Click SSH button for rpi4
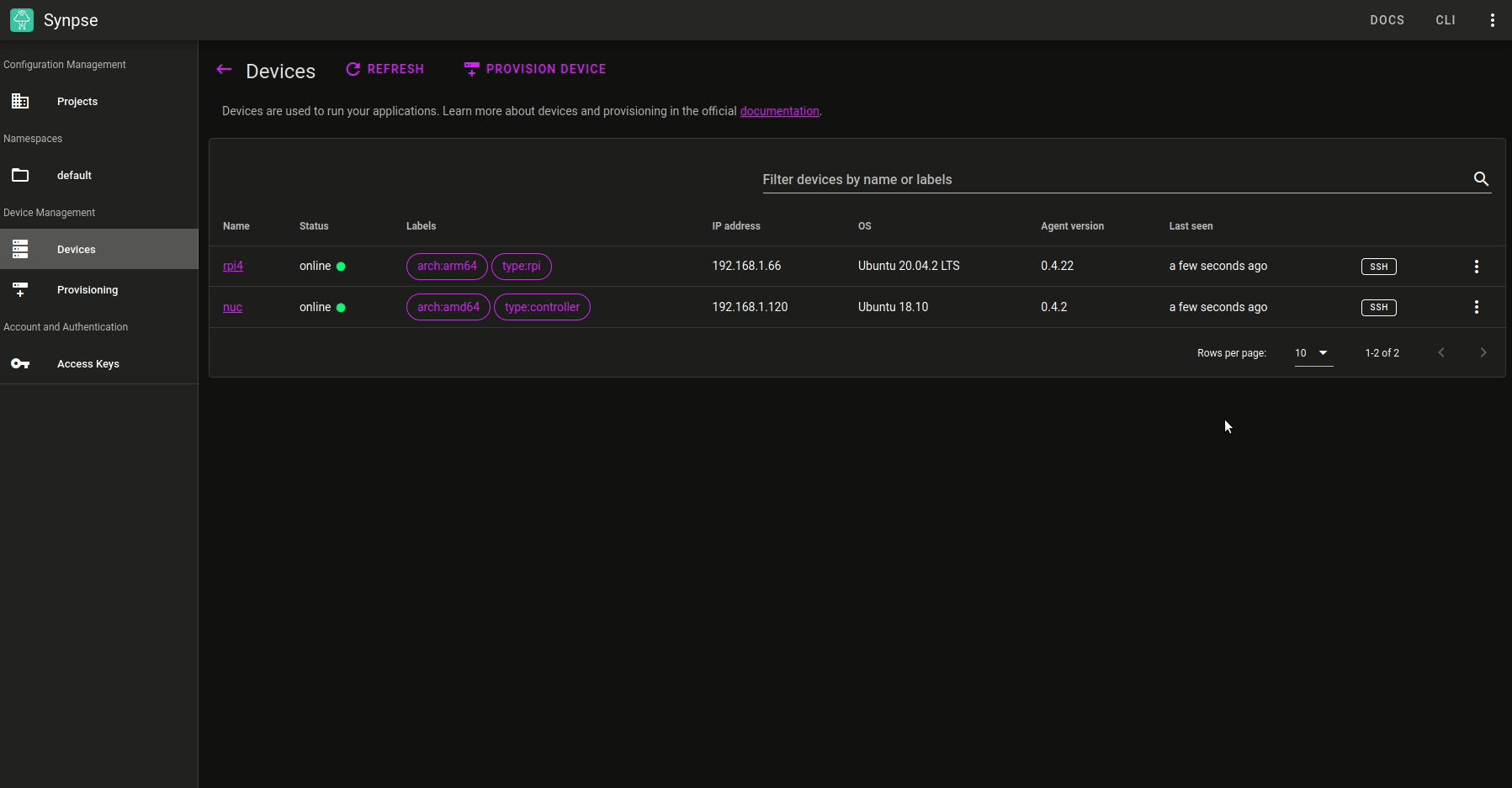 click(x=1378, y=267)
